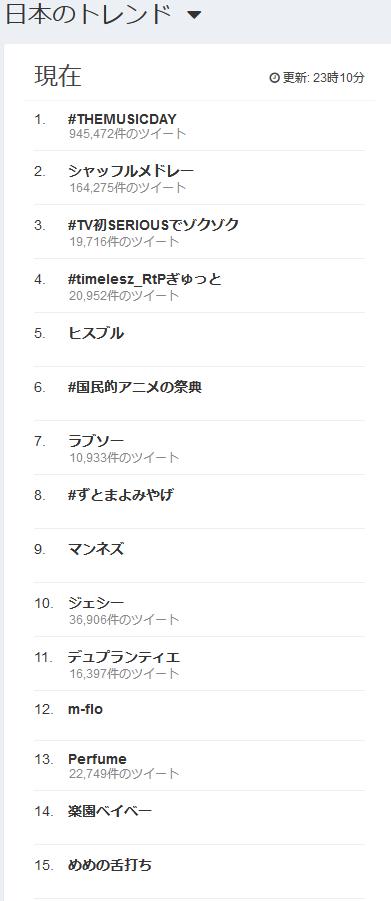Open the #ずとまよみやげ hashtag

coord(120,495)
